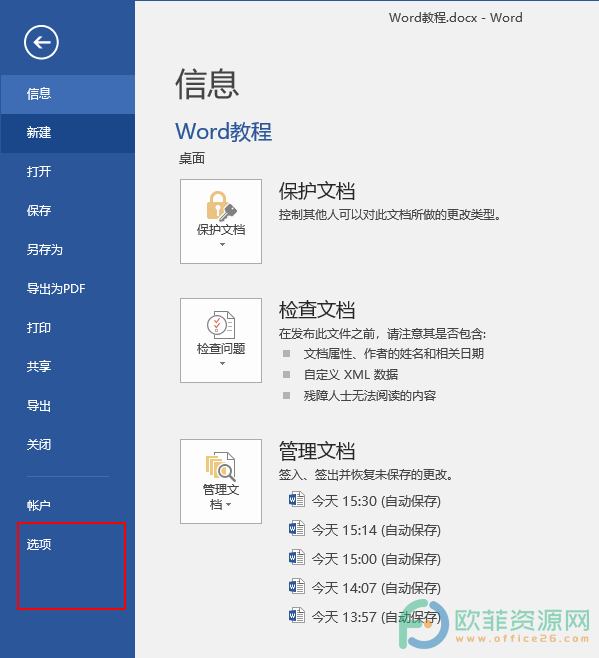Expand the 保护文档 dropdown arrow
Image resolution: width=599 pixels, height=658 pixels.
222,244
